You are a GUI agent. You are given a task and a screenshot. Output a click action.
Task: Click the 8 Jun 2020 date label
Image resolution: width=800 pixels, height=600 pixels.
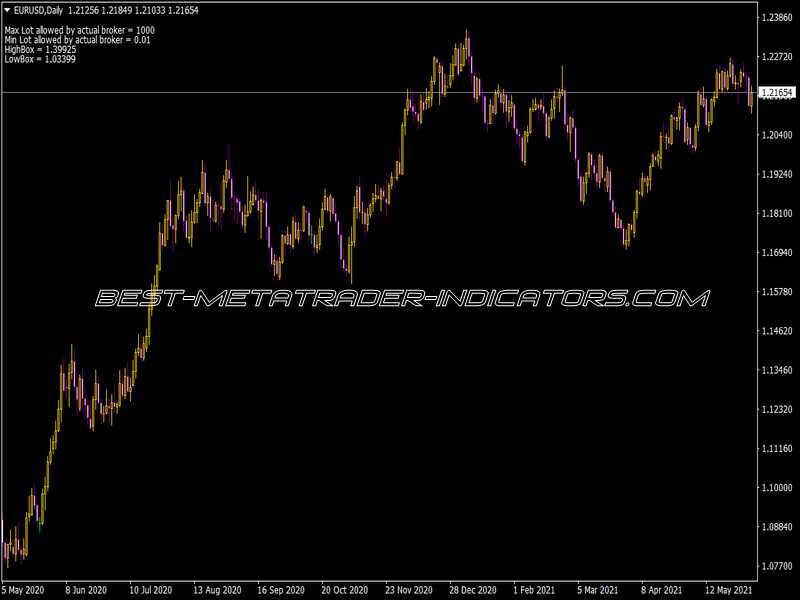pos(86,590)
